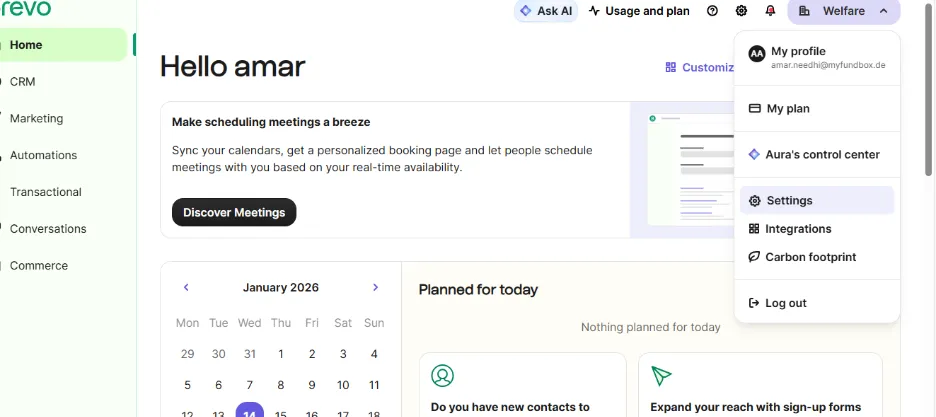936x417 pixels.
Task: Open Usage and plan
Action: (639, 11)
